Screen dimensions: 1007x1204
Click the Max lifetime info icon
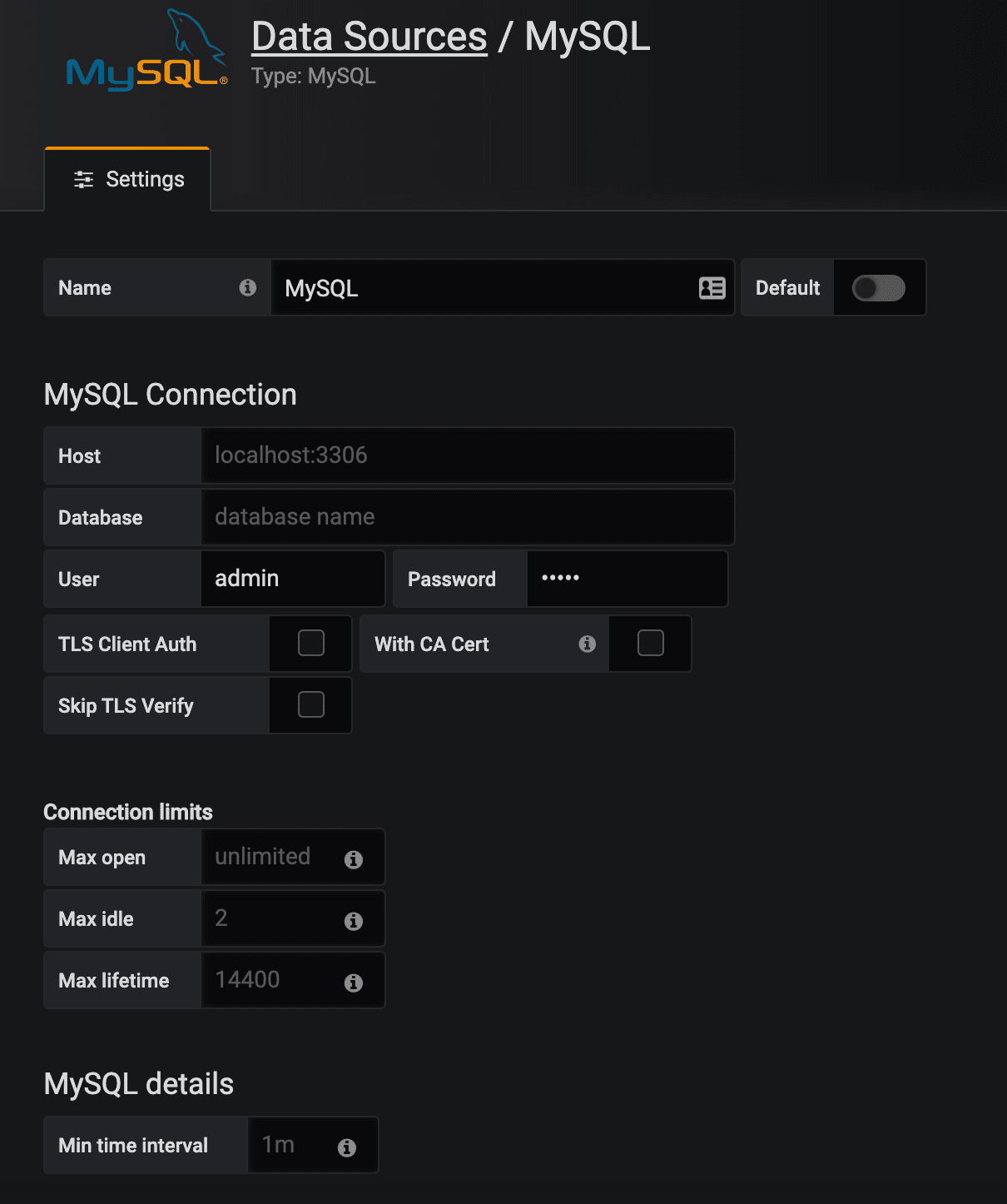[x=354, y=983]
